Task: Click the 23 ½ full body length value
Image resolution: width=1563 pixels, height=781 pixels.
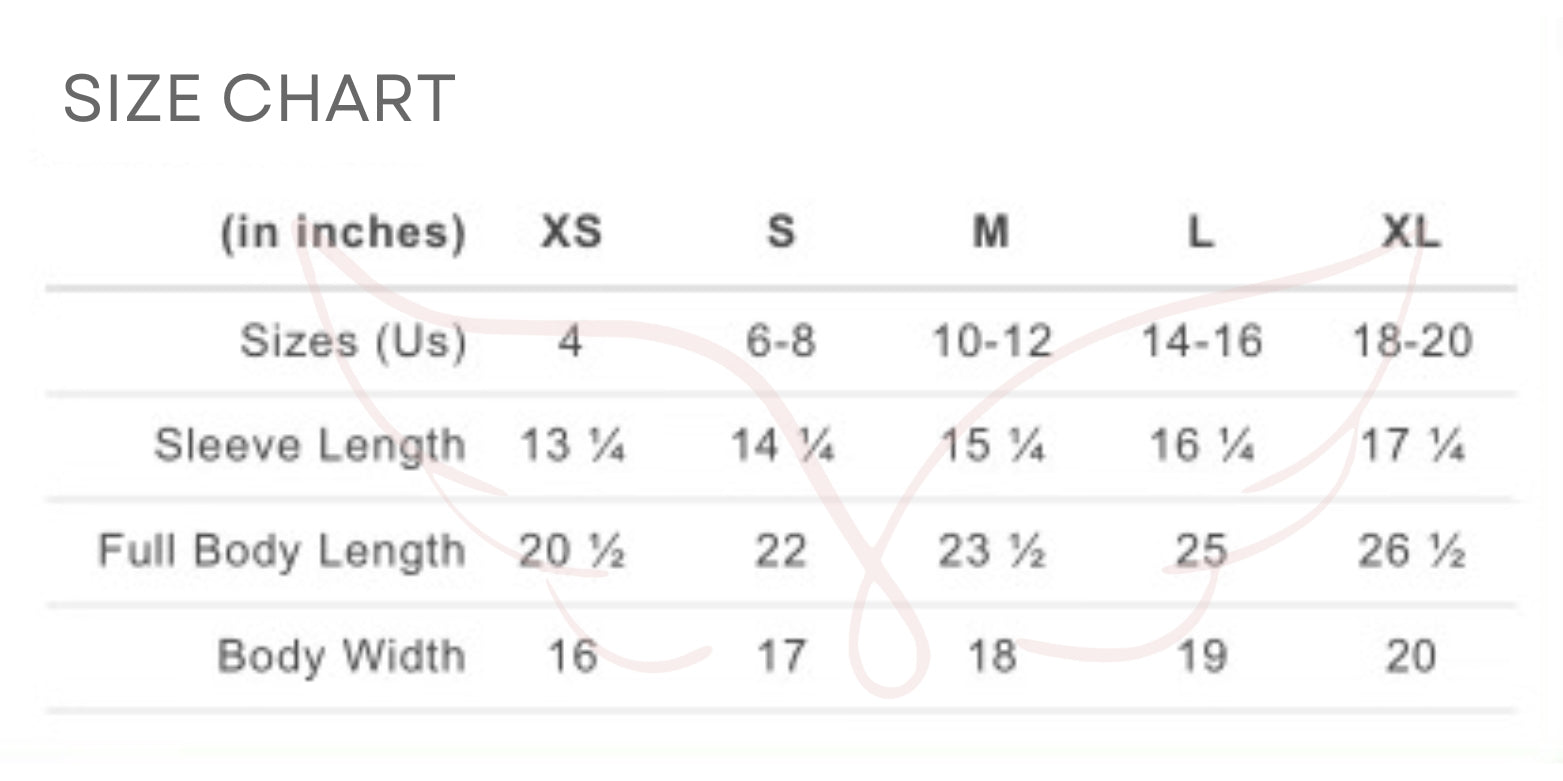Action: pyautogui.click(x=991, y=551)
